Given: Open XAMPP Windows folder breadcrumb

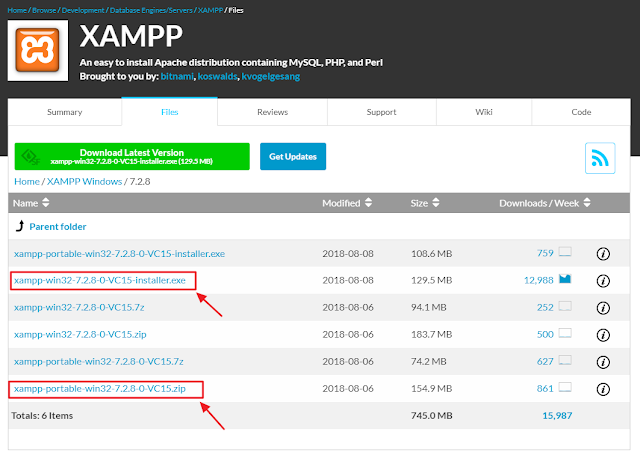Looking at the screenshot, I should 84,181.
